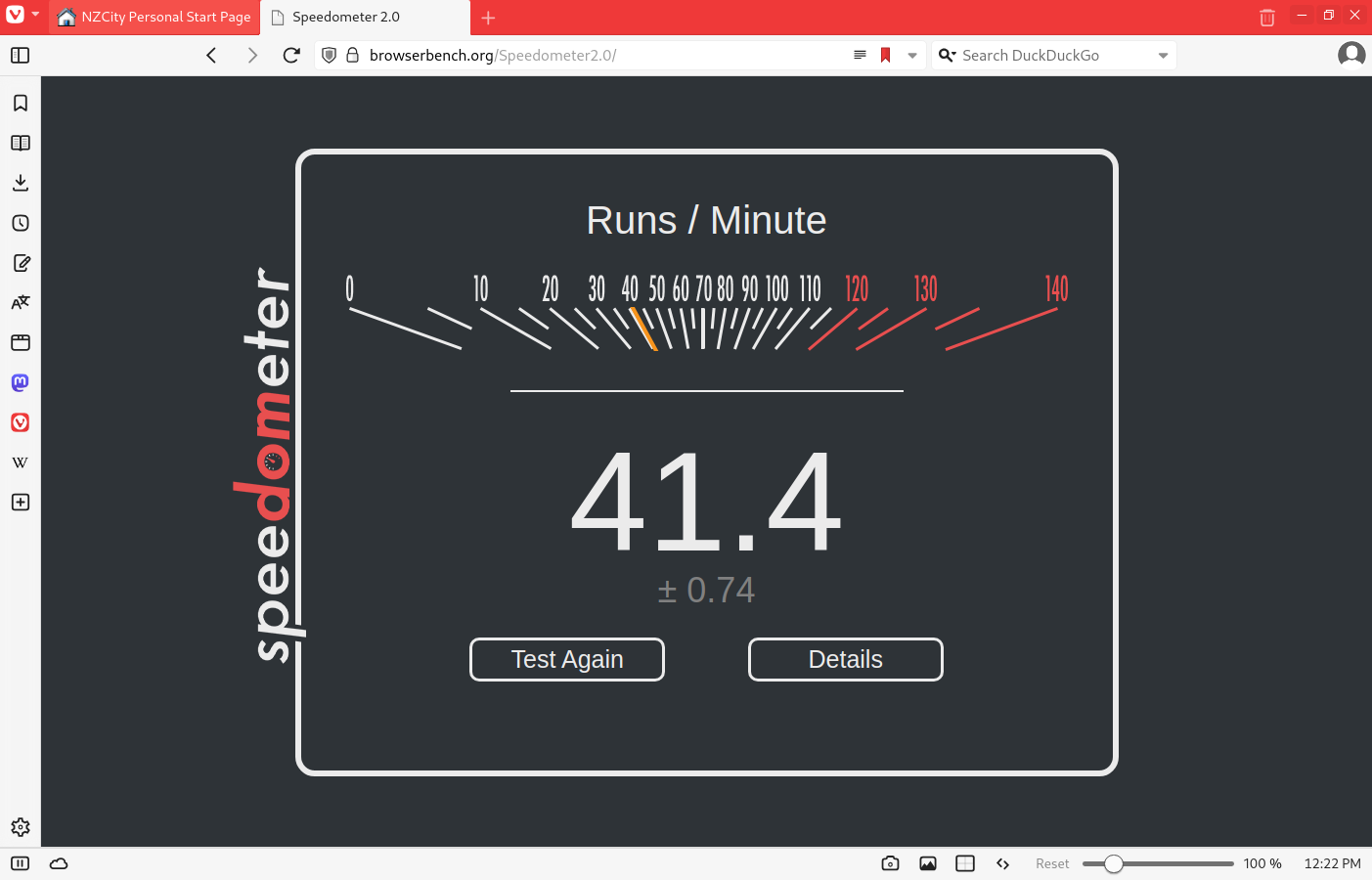Expand the address bar history dropdown

click(x=911, y=56)
